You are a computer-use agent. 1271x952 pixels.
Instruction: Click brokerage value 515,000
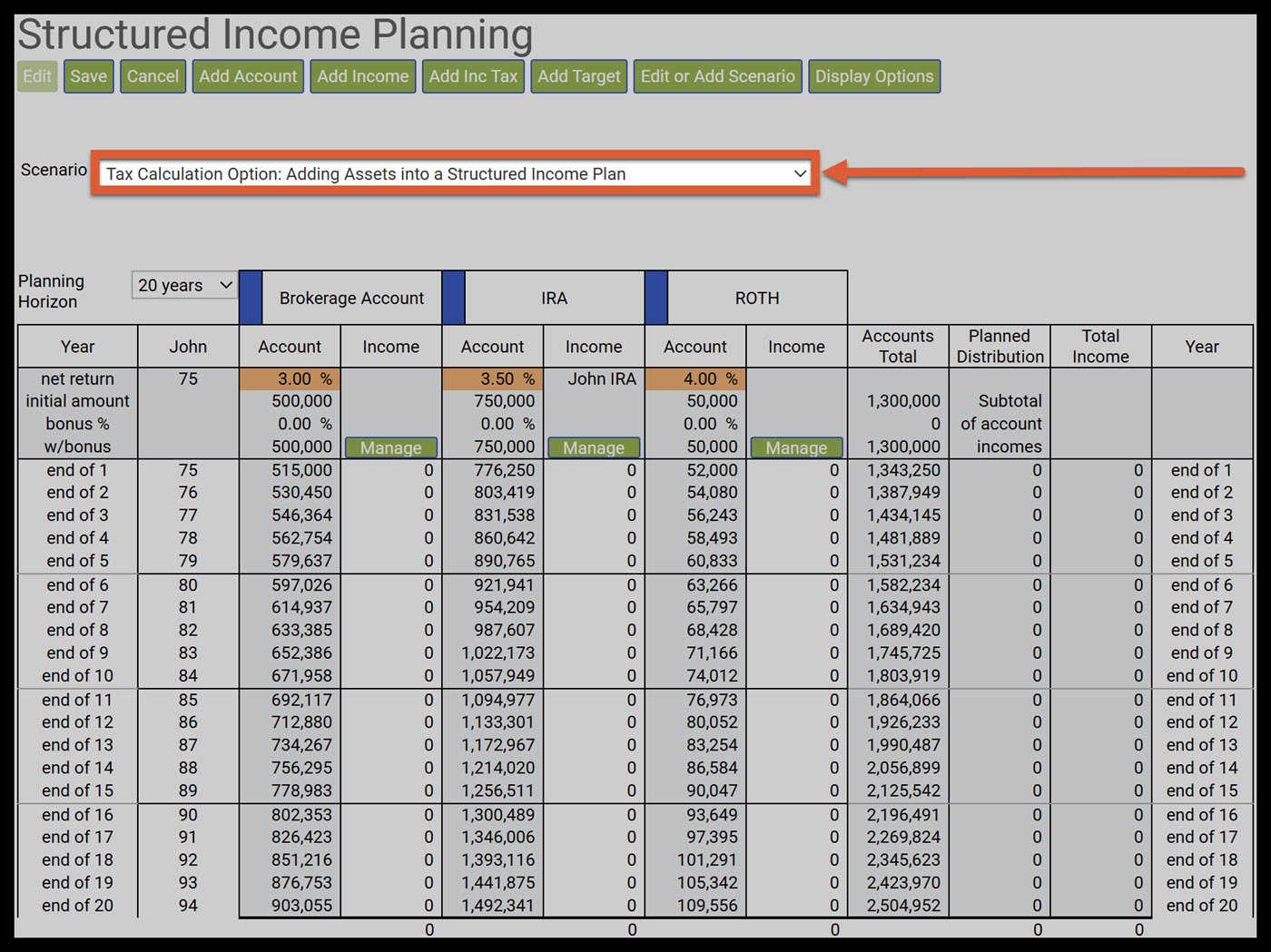tap(301, 470)
